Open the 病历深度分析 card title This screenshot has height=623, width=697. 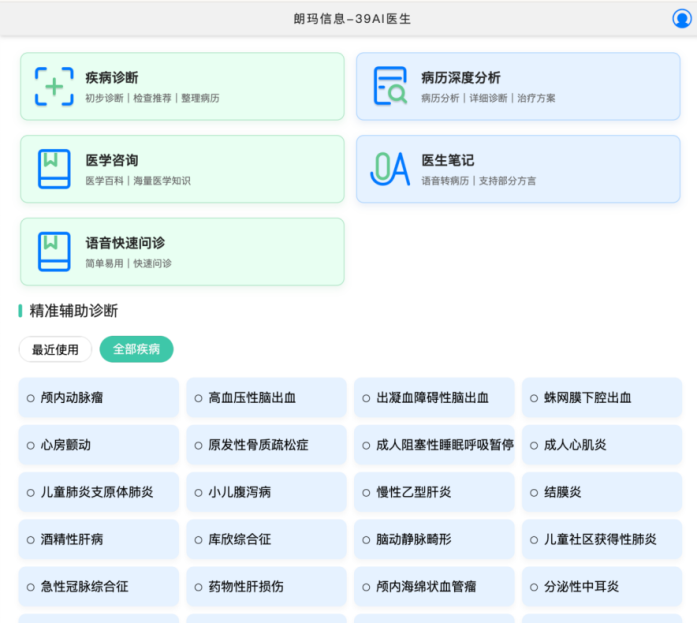(x=461, y=78)
